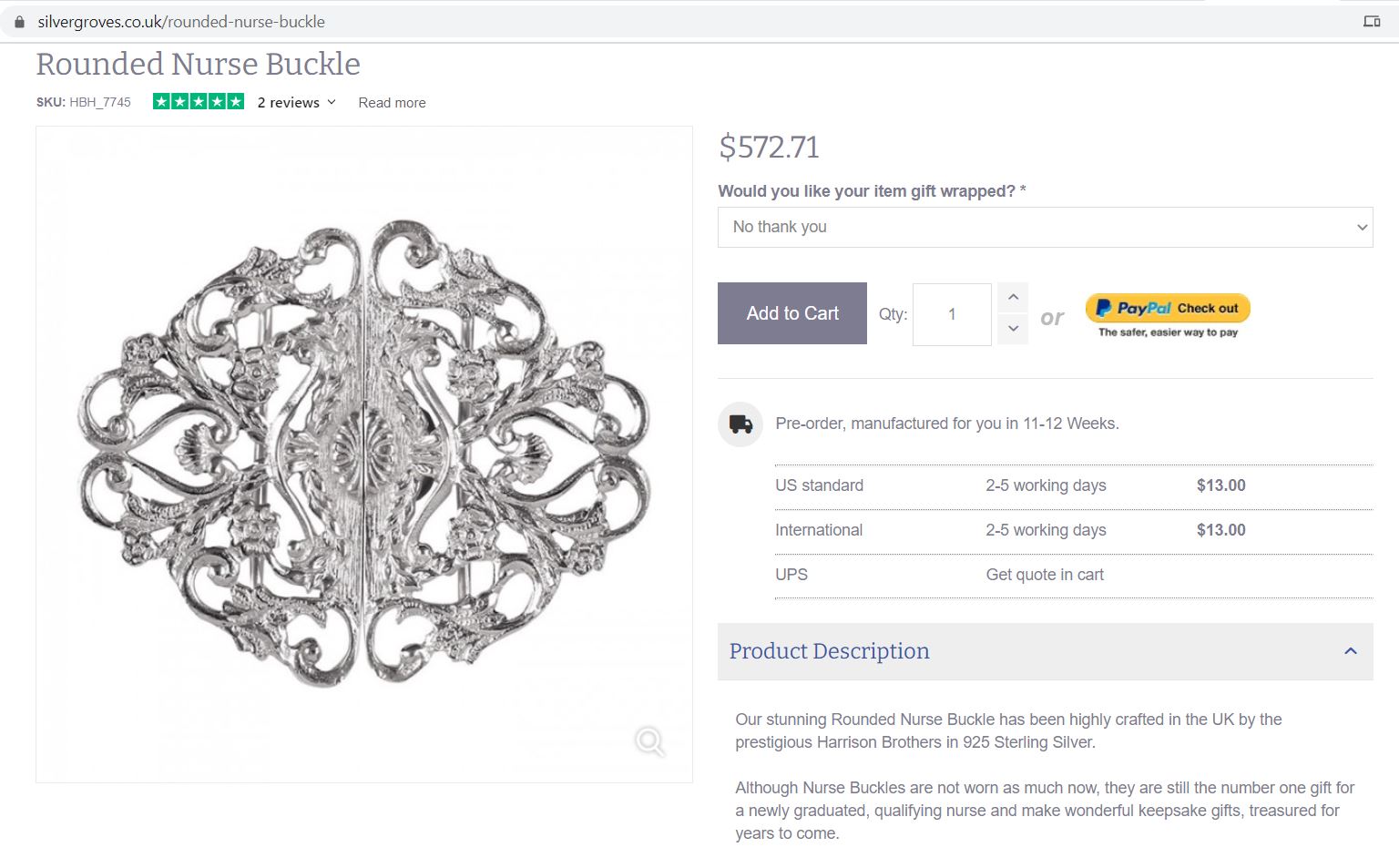This screenshot has height=868, width=1399.
Task: Collapse the Product Description section
Action: (1349, 651)
